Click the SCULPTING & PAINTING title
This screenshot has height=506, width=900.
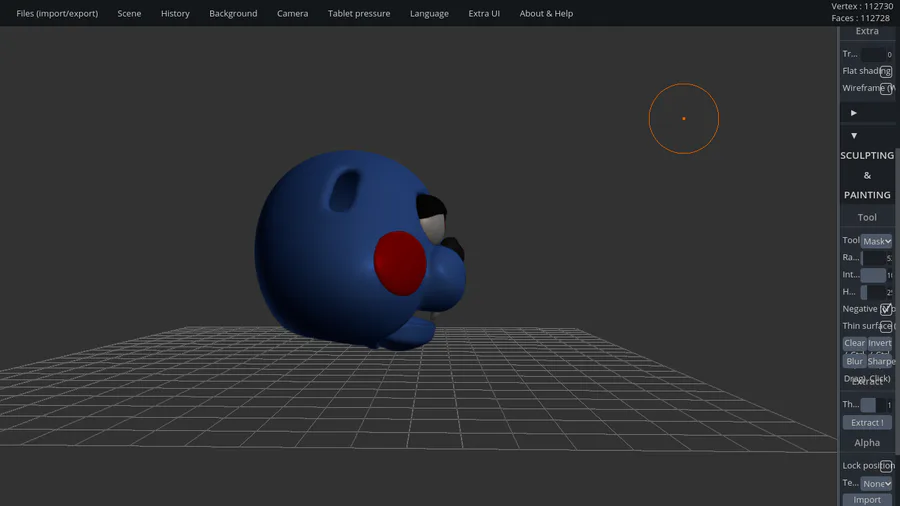pyautogui.click(x=867, y=175)
